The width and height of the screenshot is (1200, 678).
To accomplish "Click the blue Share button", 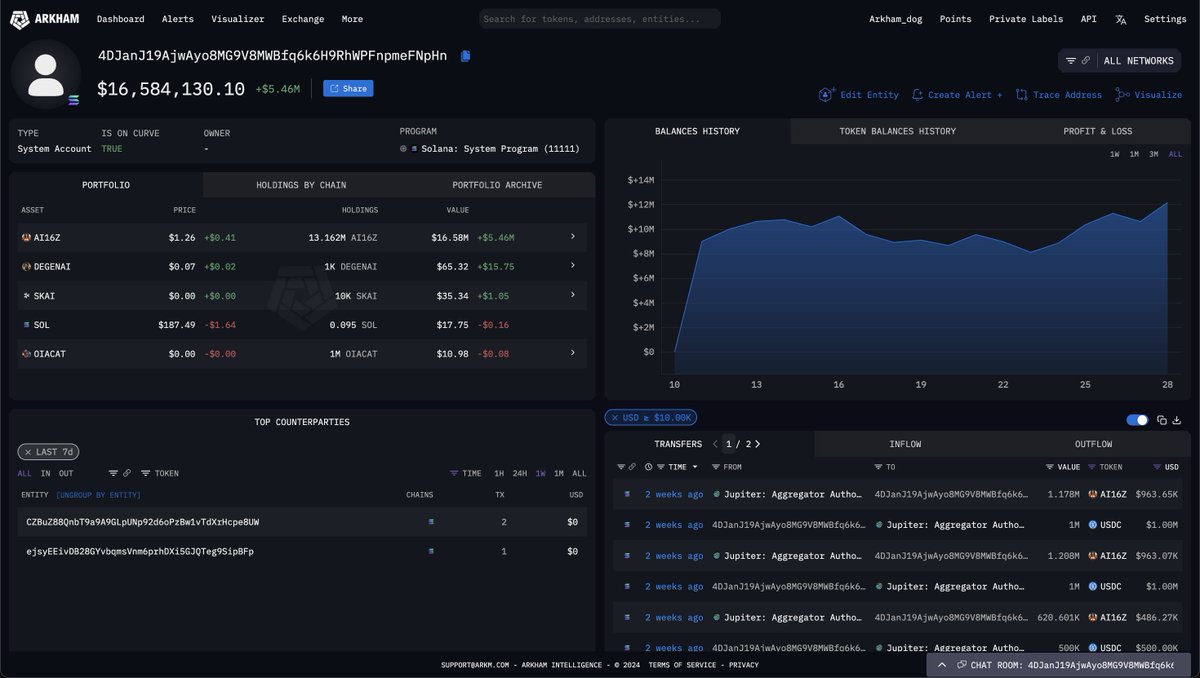I will 348,88.
